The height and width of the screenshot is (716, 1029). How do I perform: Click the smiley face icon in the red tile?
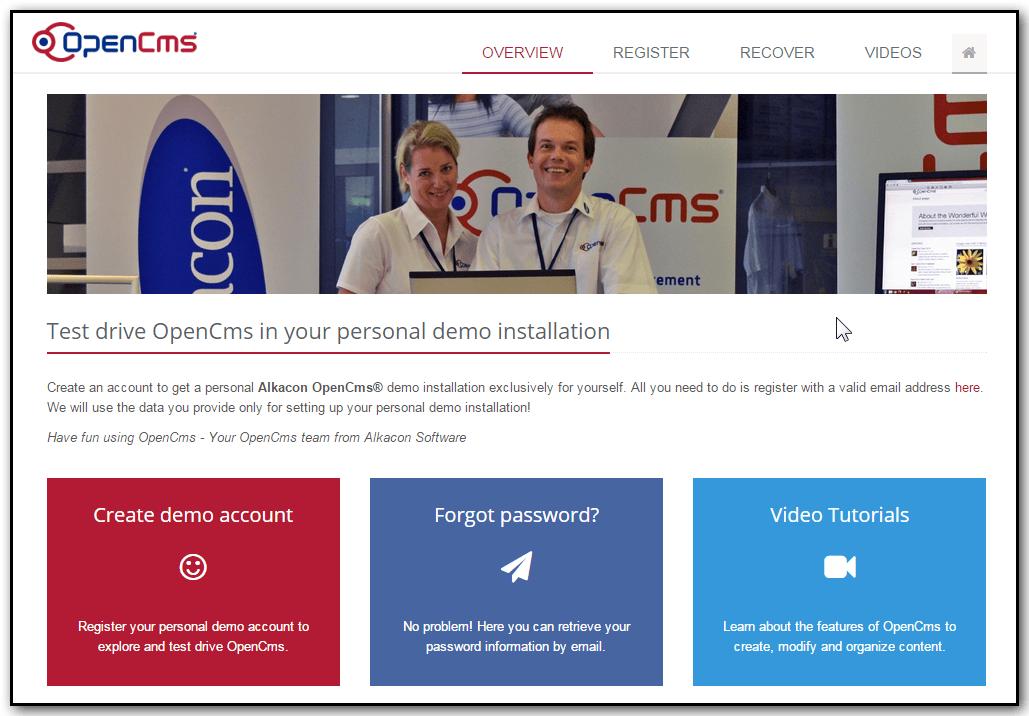tap(193, 567)
